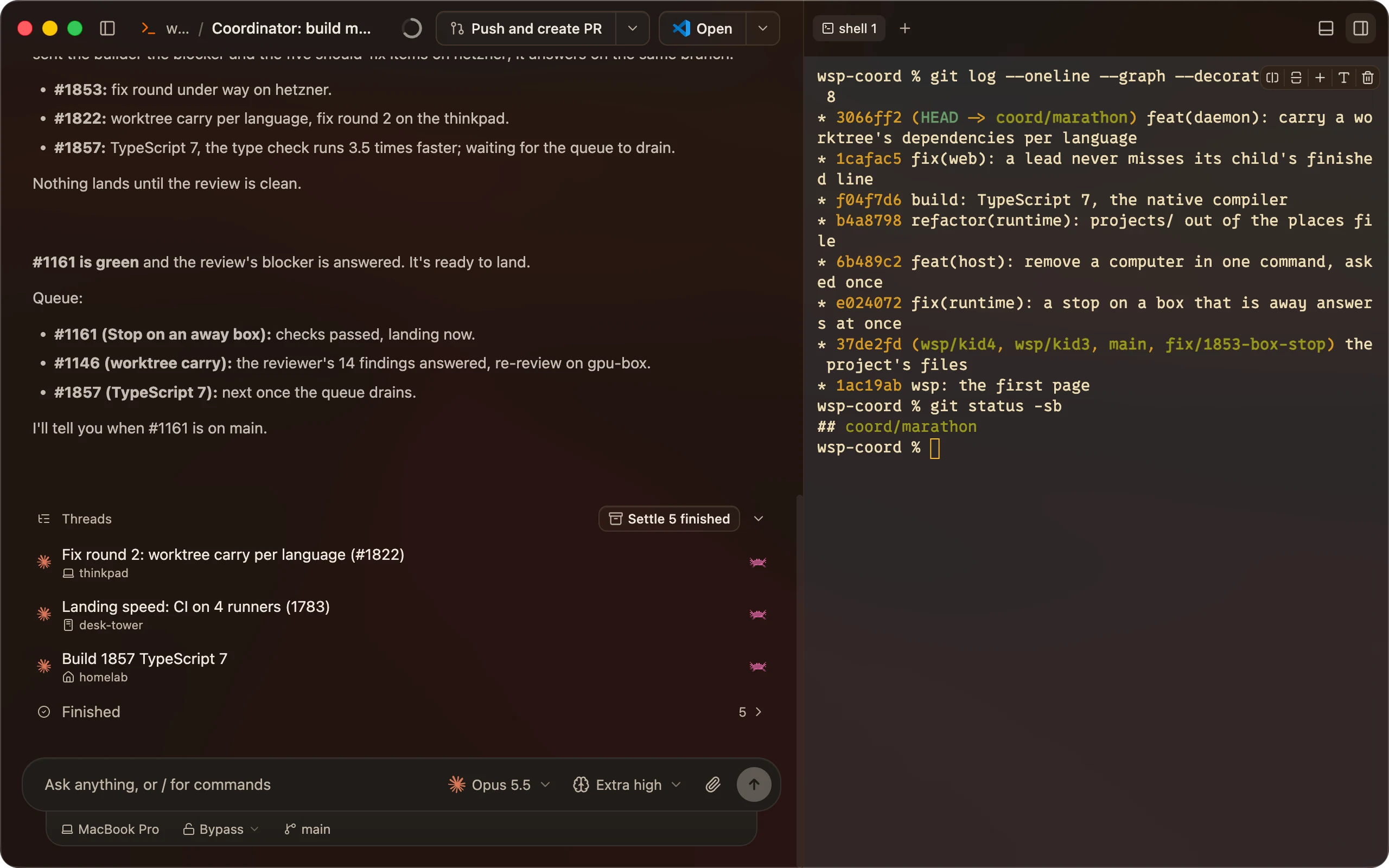Image resolution: width=1389 pixels, height=868 pixels.
Task: Open the Extra high effort dropdown
Action: click(627, 785)
